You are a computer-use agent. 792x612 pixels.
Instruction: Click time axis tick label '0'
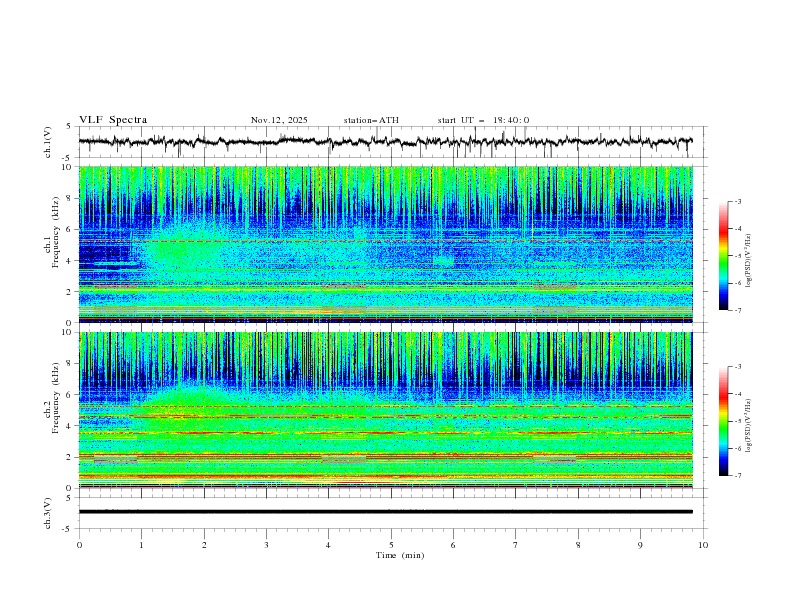(x=79, y=545)
